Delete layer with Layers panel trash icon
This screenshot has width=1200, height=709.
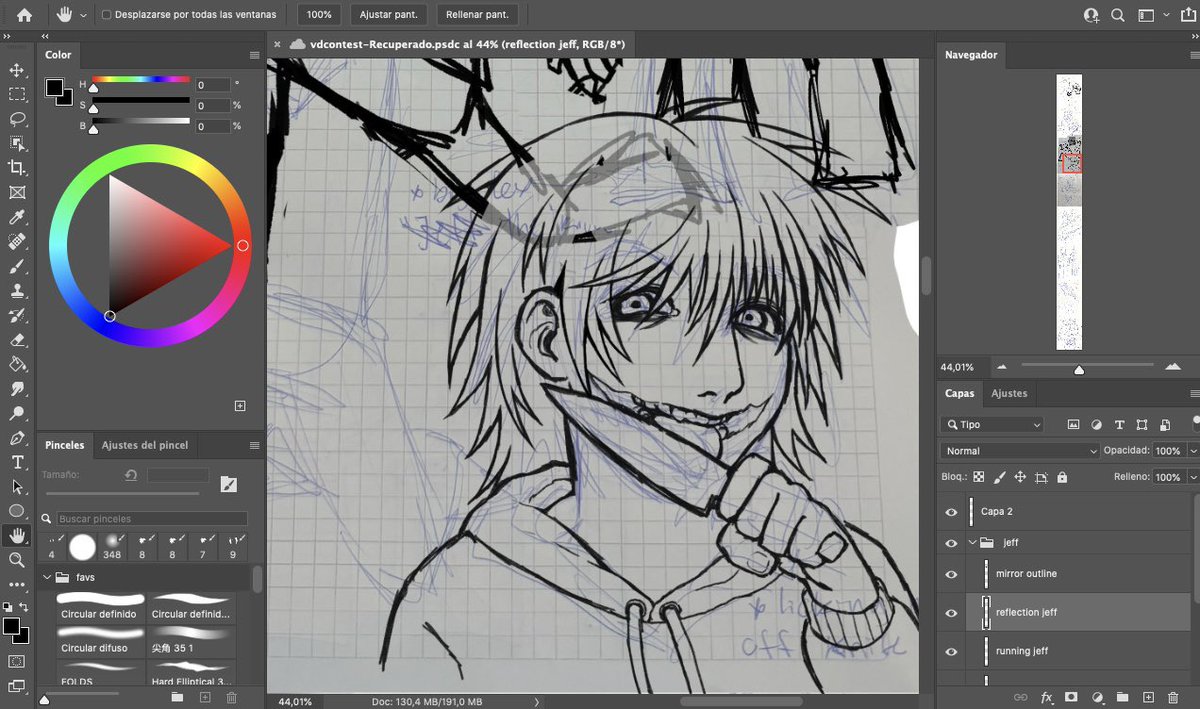click(x=1173, y=697)
